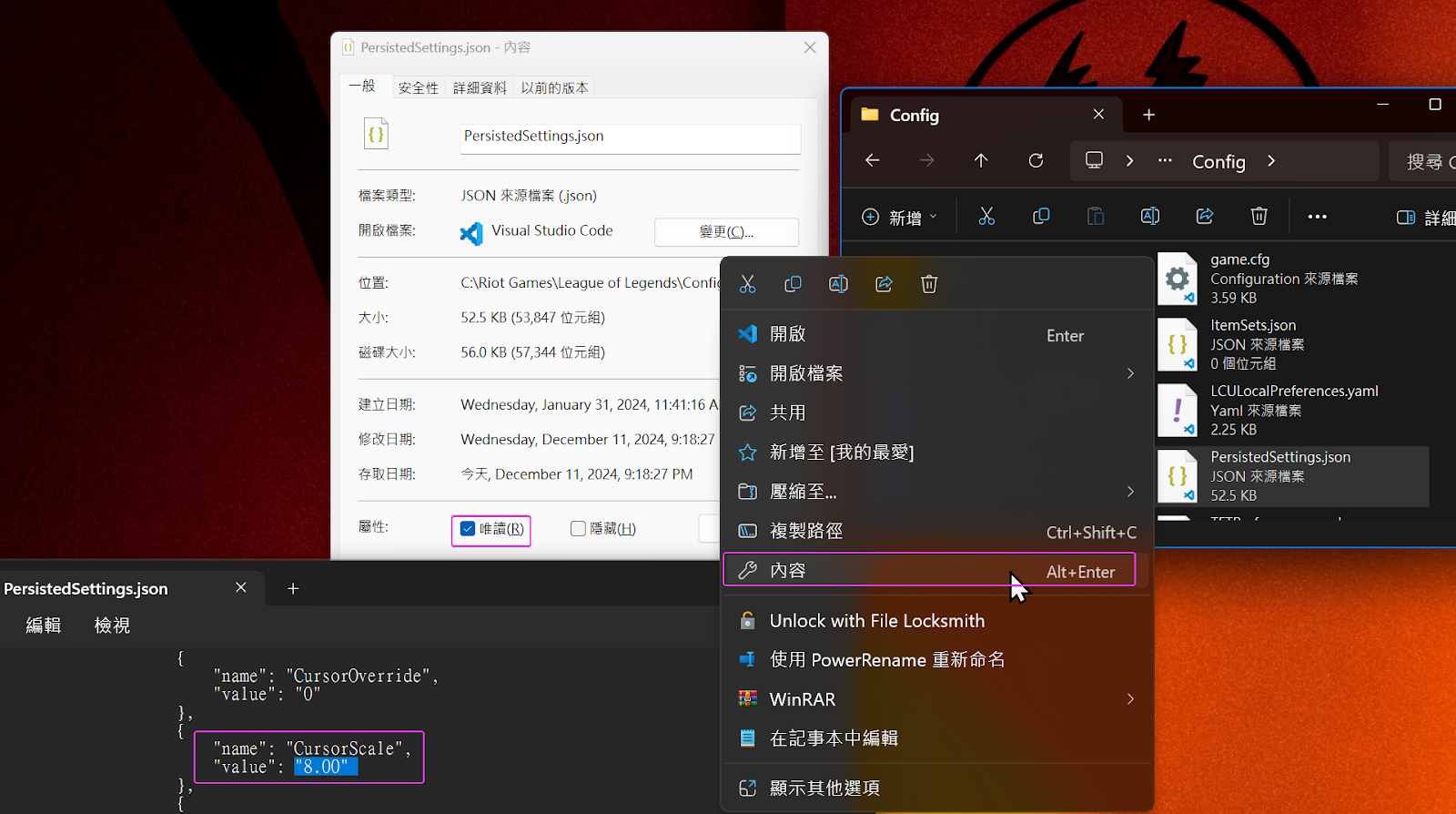Click the LCULocalPreferences.yaml file icon
Screen dimensions: 1456x814
[x=1177, y=411]
